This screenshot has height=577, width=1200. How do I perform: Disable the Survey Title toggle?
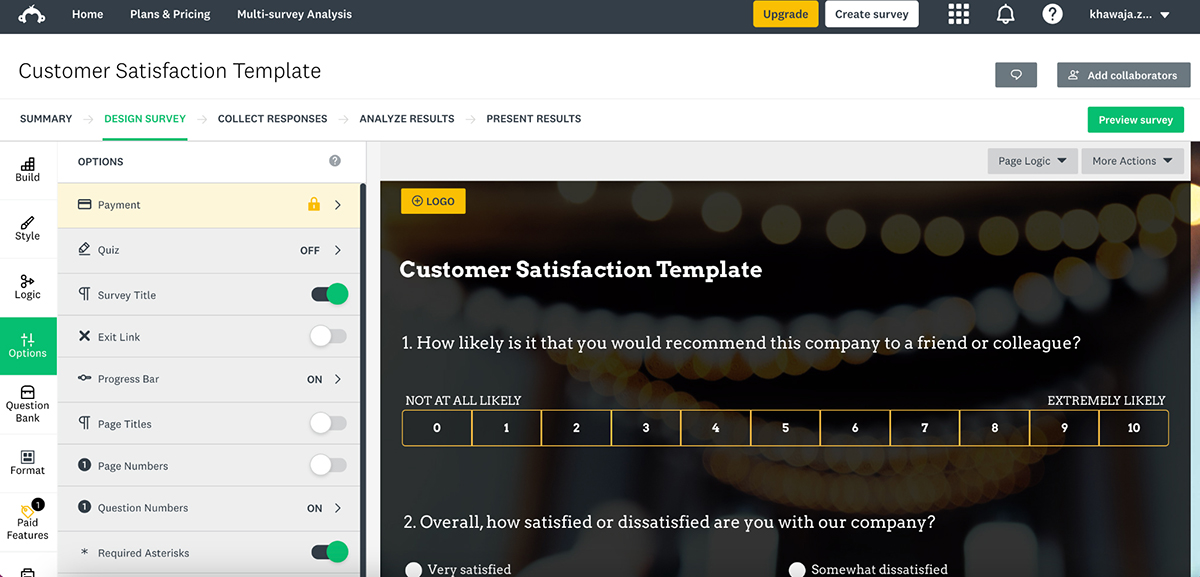[328, 295]
